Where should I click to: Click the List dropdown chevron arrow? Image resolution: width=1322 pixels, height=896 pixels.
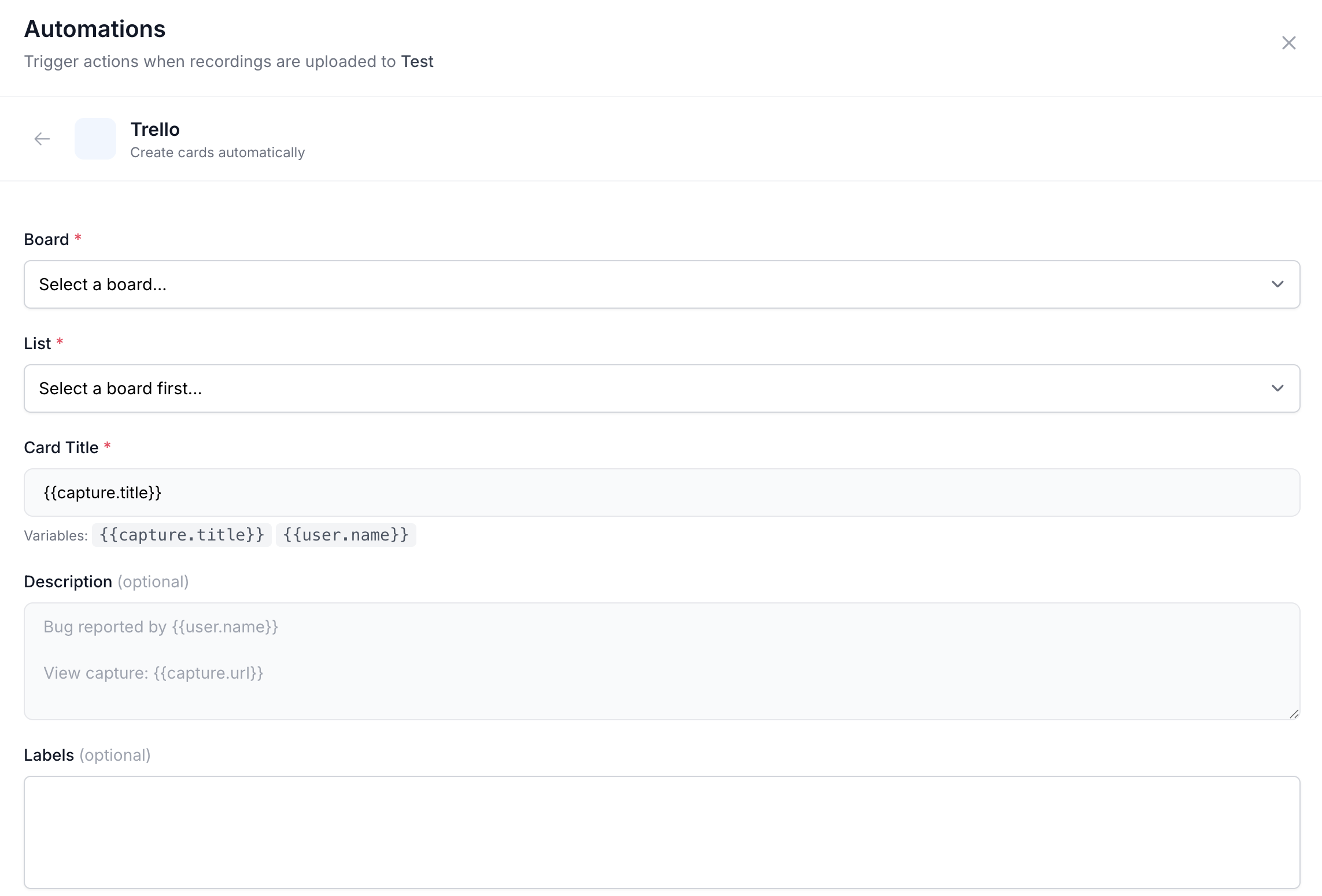(1277, 388)
